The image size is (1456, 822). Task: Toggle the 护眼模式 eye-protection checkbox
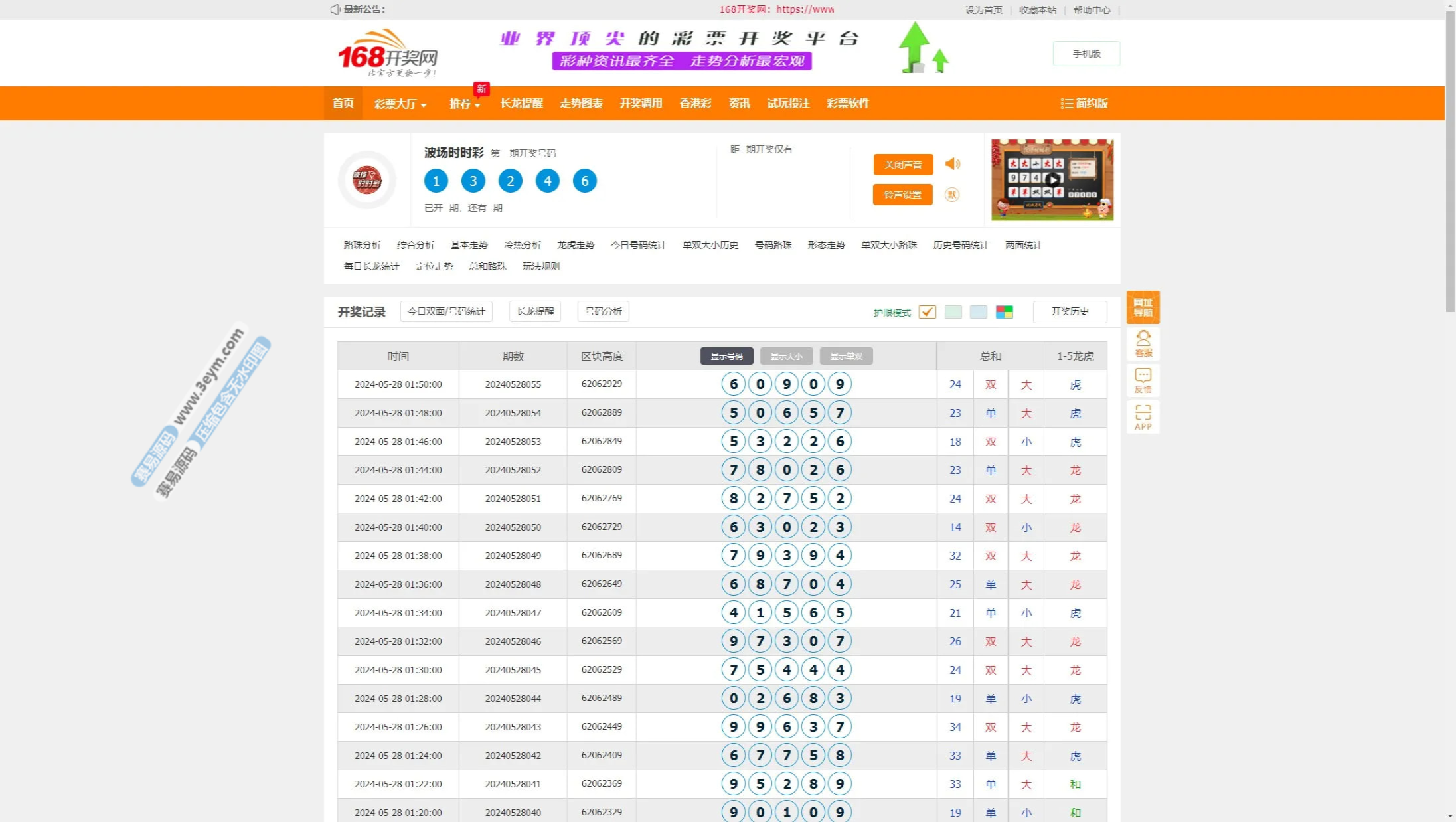[x=927, y=312]
